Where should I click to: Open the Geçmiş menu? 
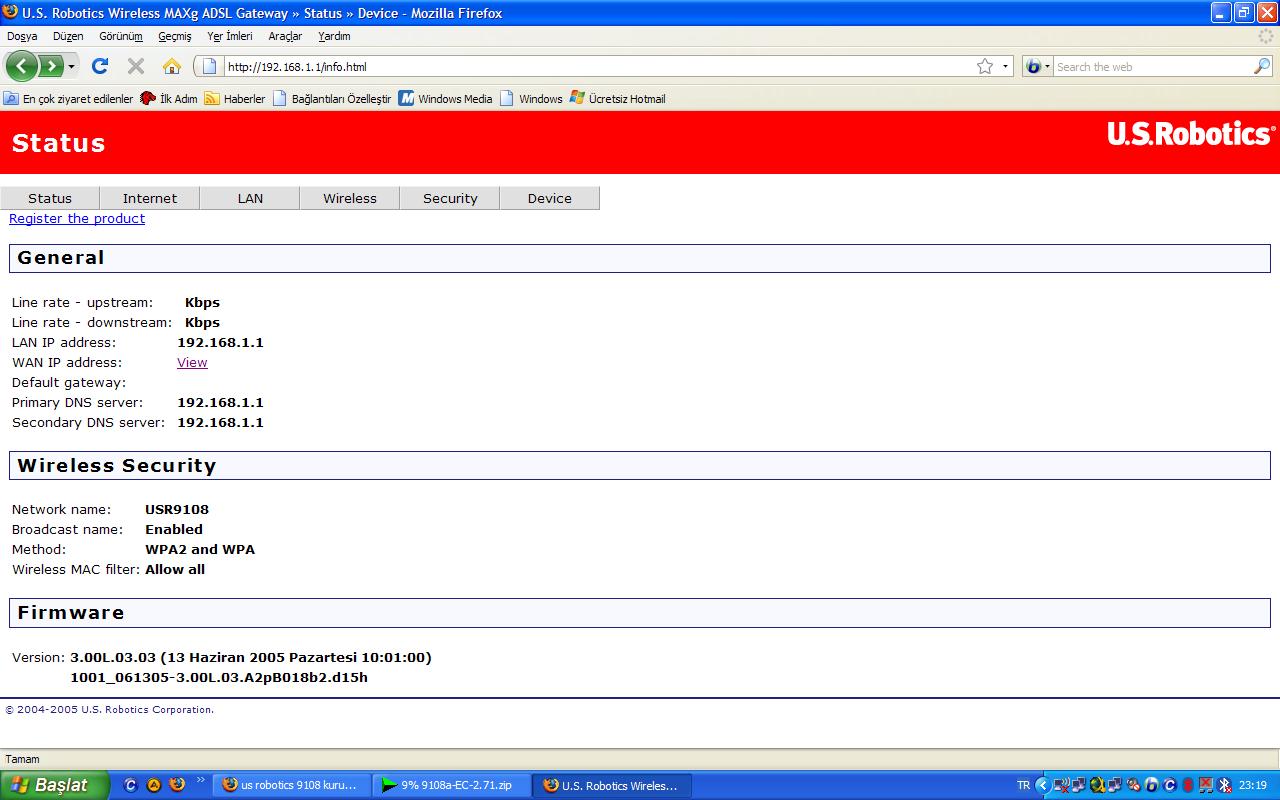coord(175,36)
